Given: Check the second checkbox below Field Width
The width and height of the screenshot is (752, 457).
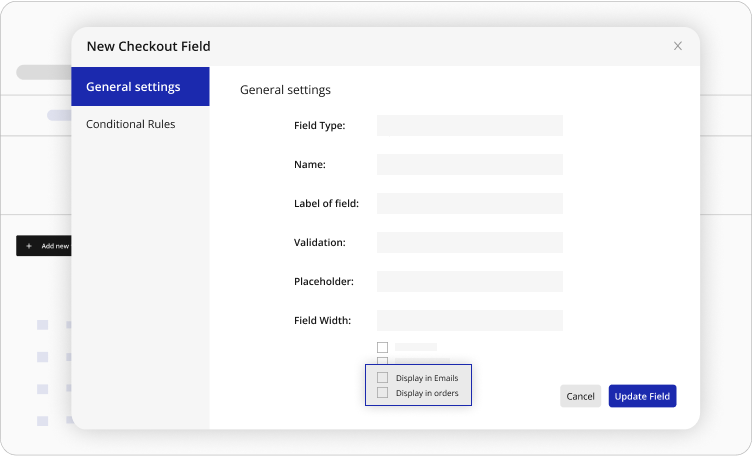Looking at the screenshot, I should point(382,360).
